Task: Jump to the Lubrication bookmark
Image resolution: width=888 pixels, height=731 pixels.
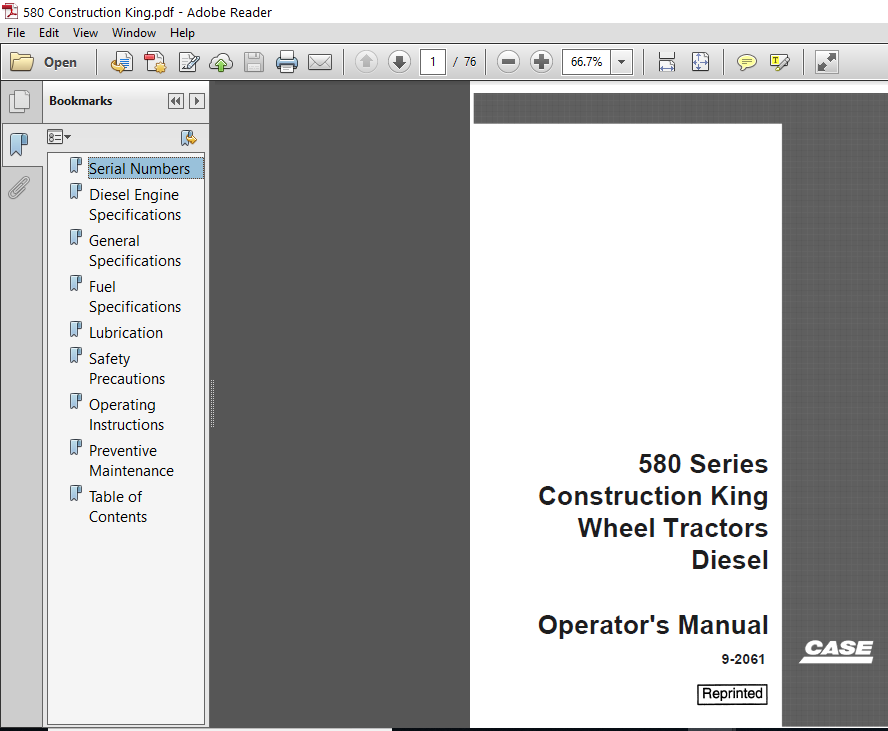Action: pyautogui.click(x=126, y=332)
